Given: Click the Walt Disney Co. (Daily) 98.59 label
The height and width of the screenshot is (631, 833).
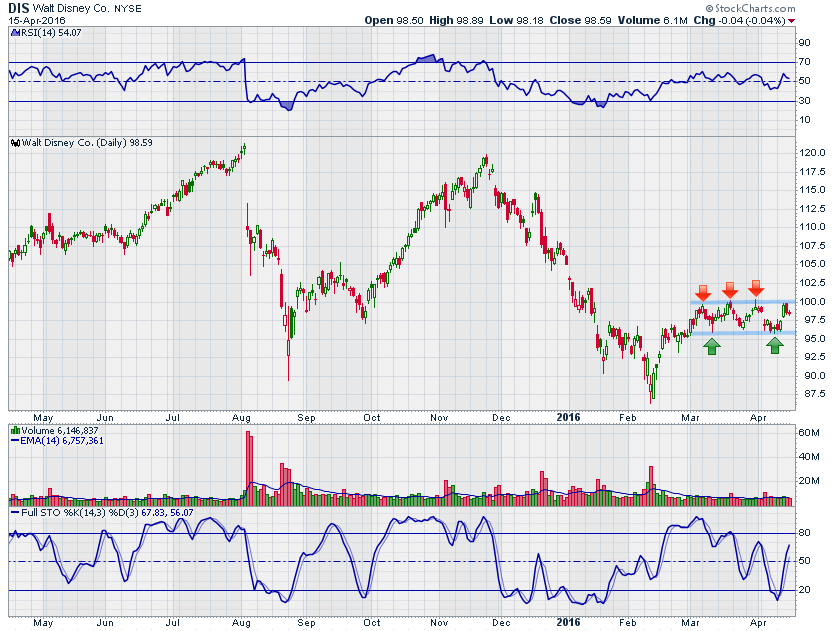Looking at the screenshot, I should pos(87,143).
